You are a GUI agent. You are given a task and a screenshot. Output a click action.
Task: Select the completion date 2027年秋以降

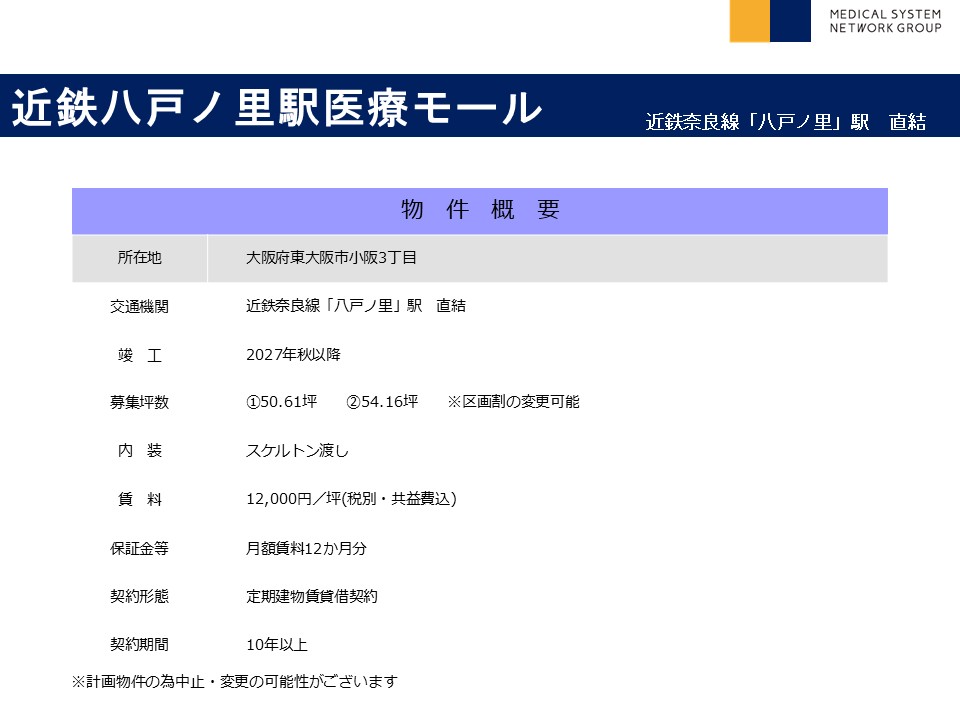pyautogui.click(x=293, y=354)
